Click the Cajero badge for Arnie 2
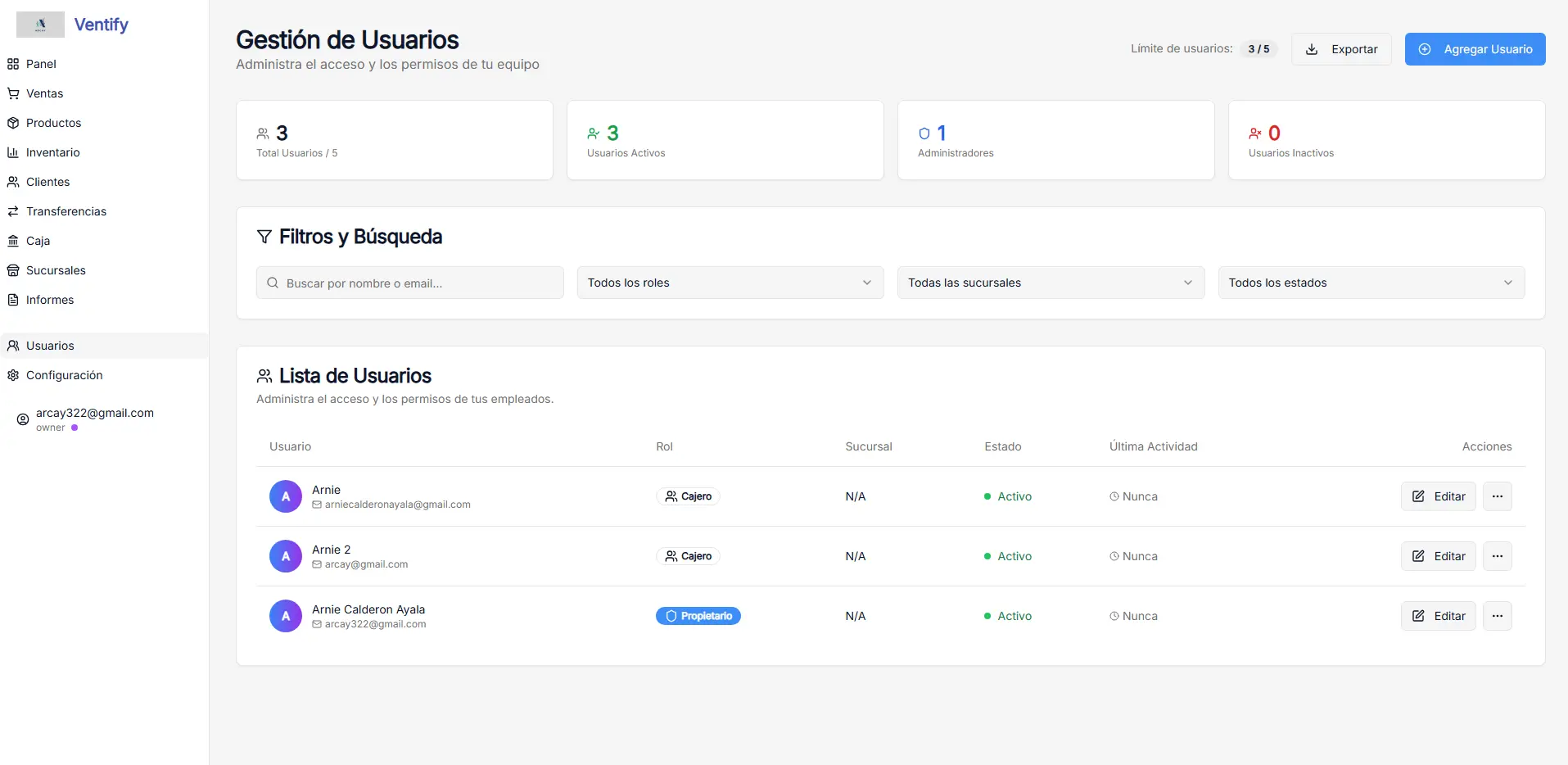Image resolution: width=1568 pixels, height=765 pixels. [x=688, y=556]
